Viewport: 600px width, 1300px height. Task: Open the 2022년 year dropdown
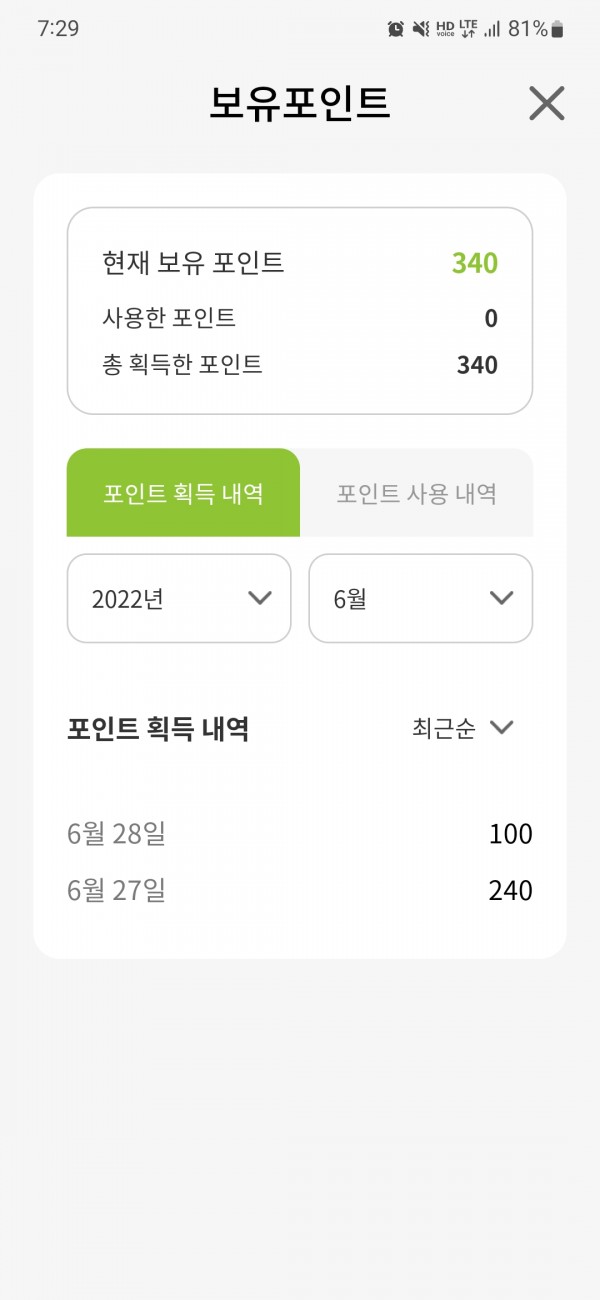click(x=179, y=598)
